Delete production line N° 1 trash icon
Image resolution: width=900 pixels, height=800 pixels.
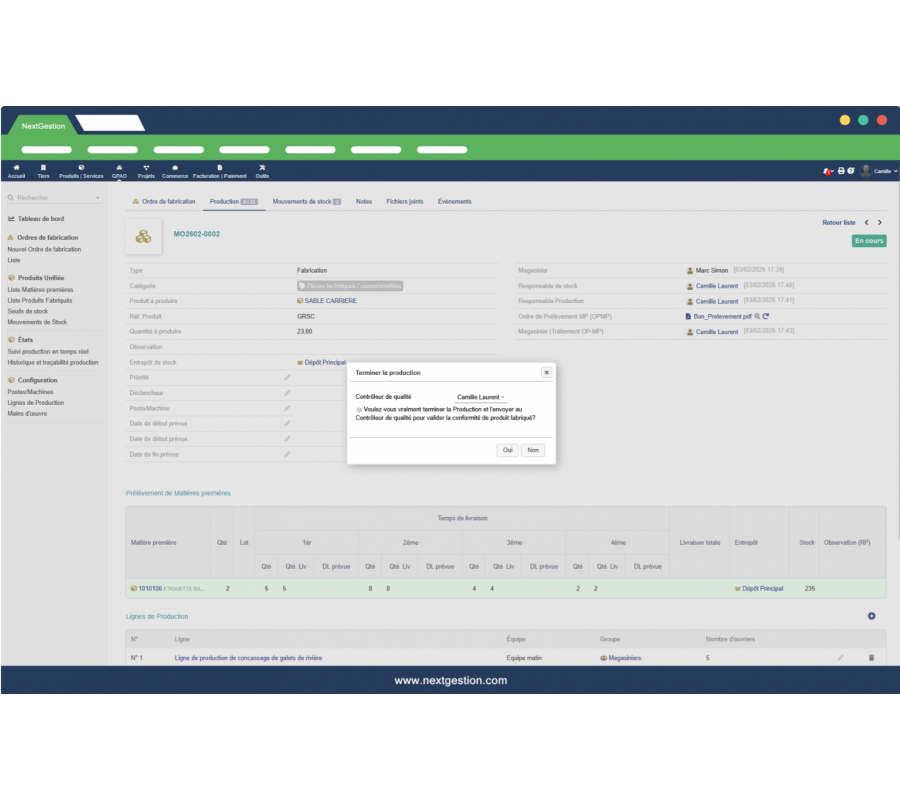[871, 658]
